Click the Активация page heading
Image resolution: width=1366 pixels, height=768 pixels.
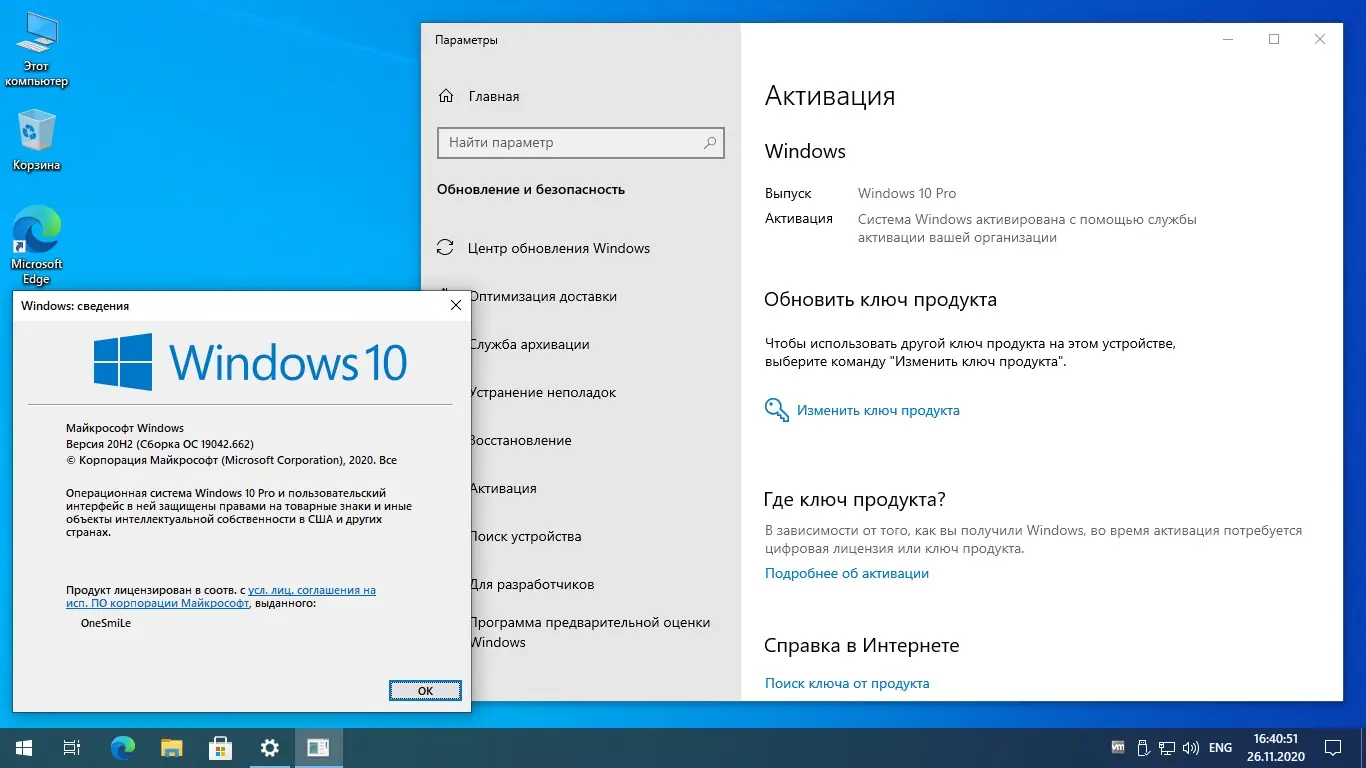coord(830,96)
